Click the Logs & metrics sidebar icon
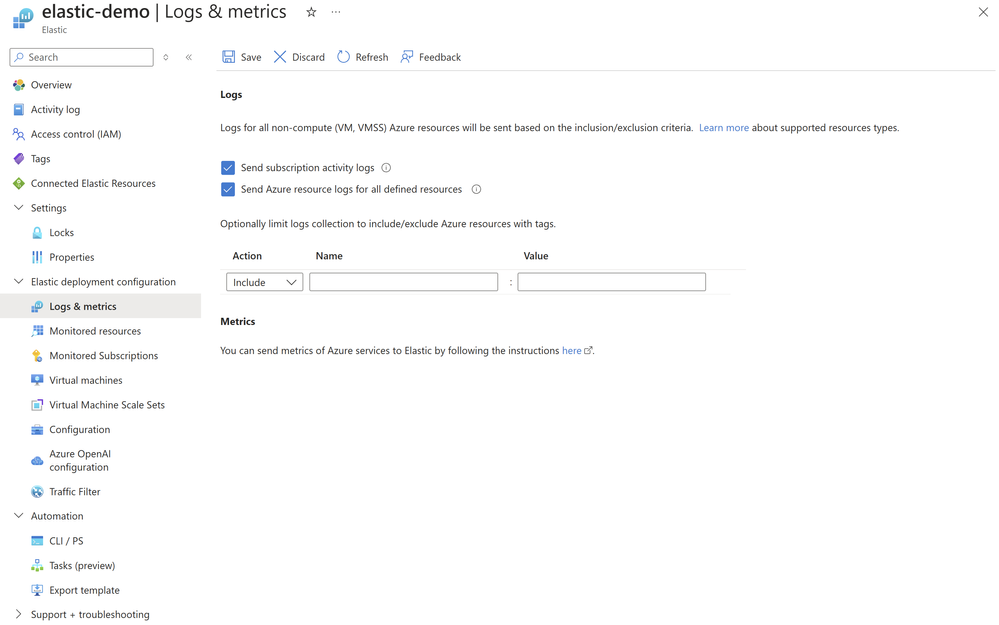This screenshot has height=625, width=999. point(38,306)
